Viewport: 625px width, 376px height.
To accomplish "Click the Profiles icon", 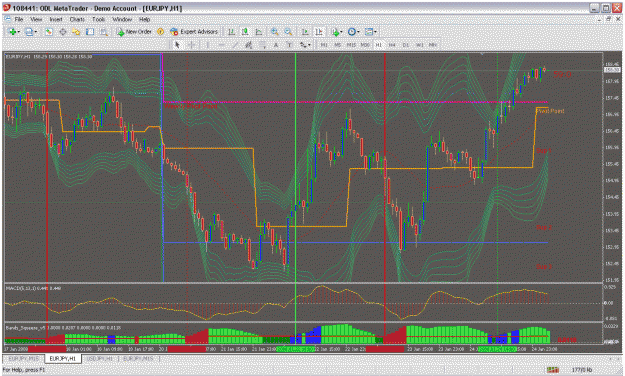I will pos(29,32).
